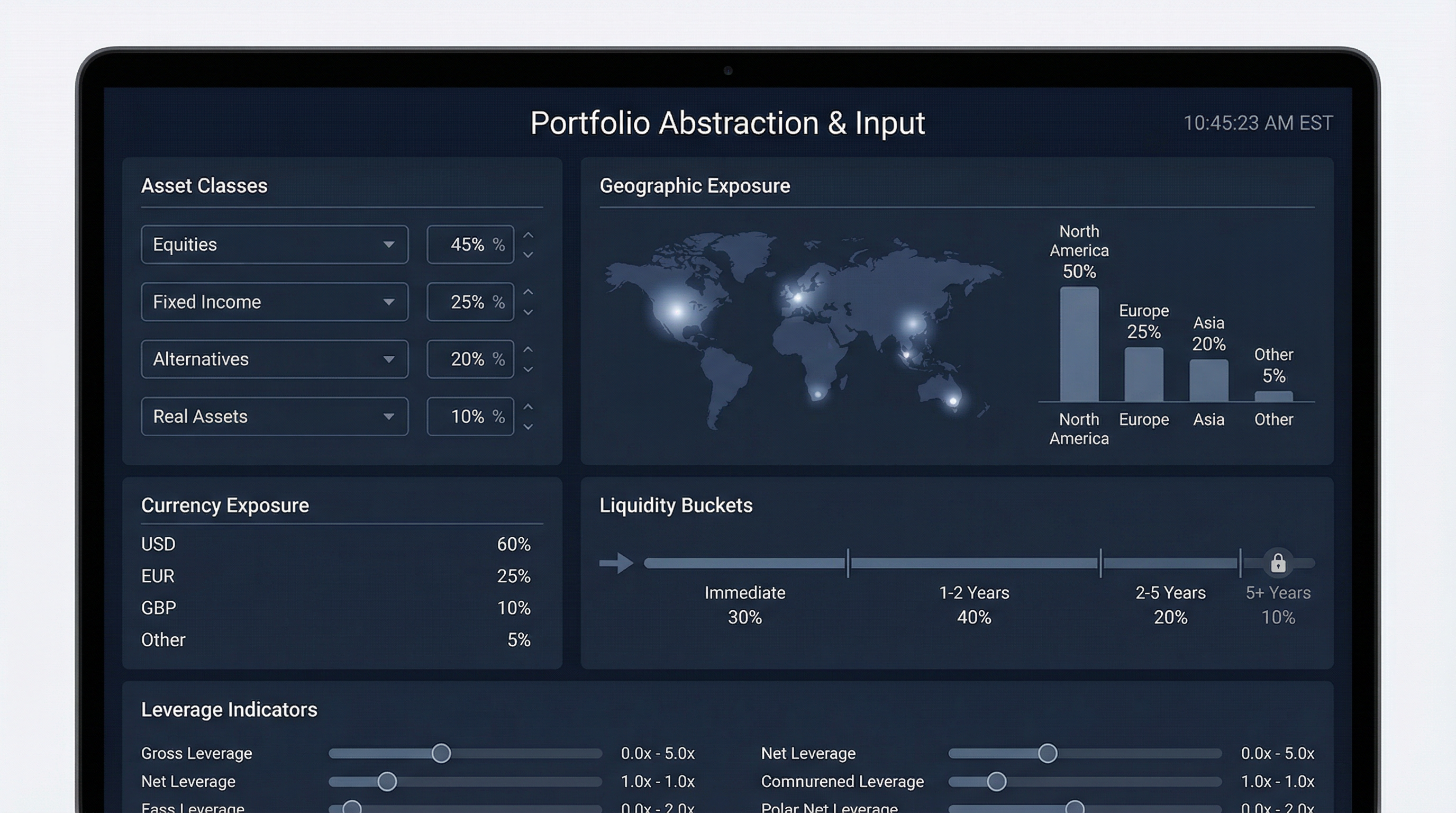Increase Equities allocation using its up stepper
Image resolution: width=1456 pixels, height=813 pixels.
pos(528,236)
